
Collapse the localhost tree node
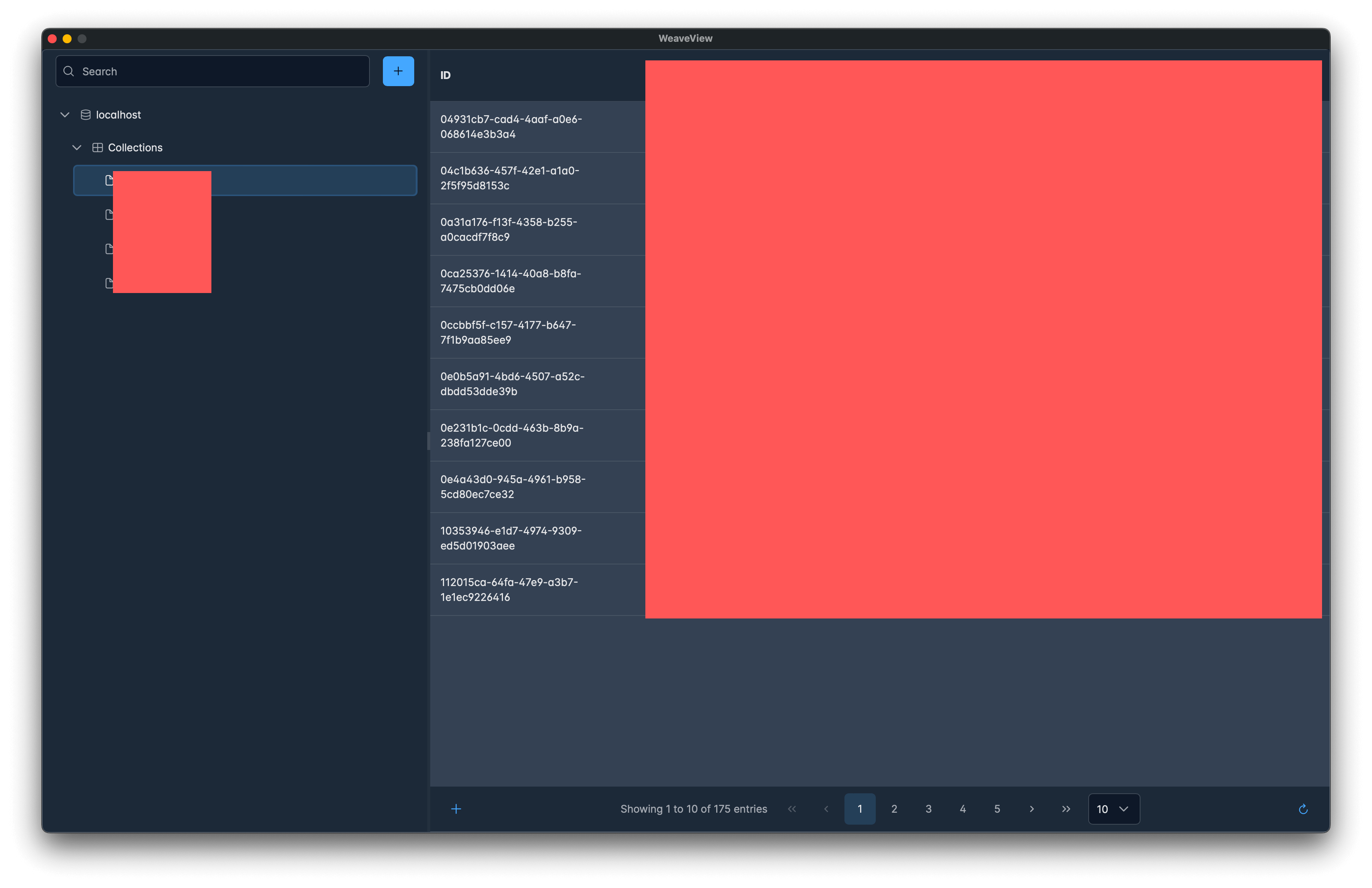coord(64,115)
